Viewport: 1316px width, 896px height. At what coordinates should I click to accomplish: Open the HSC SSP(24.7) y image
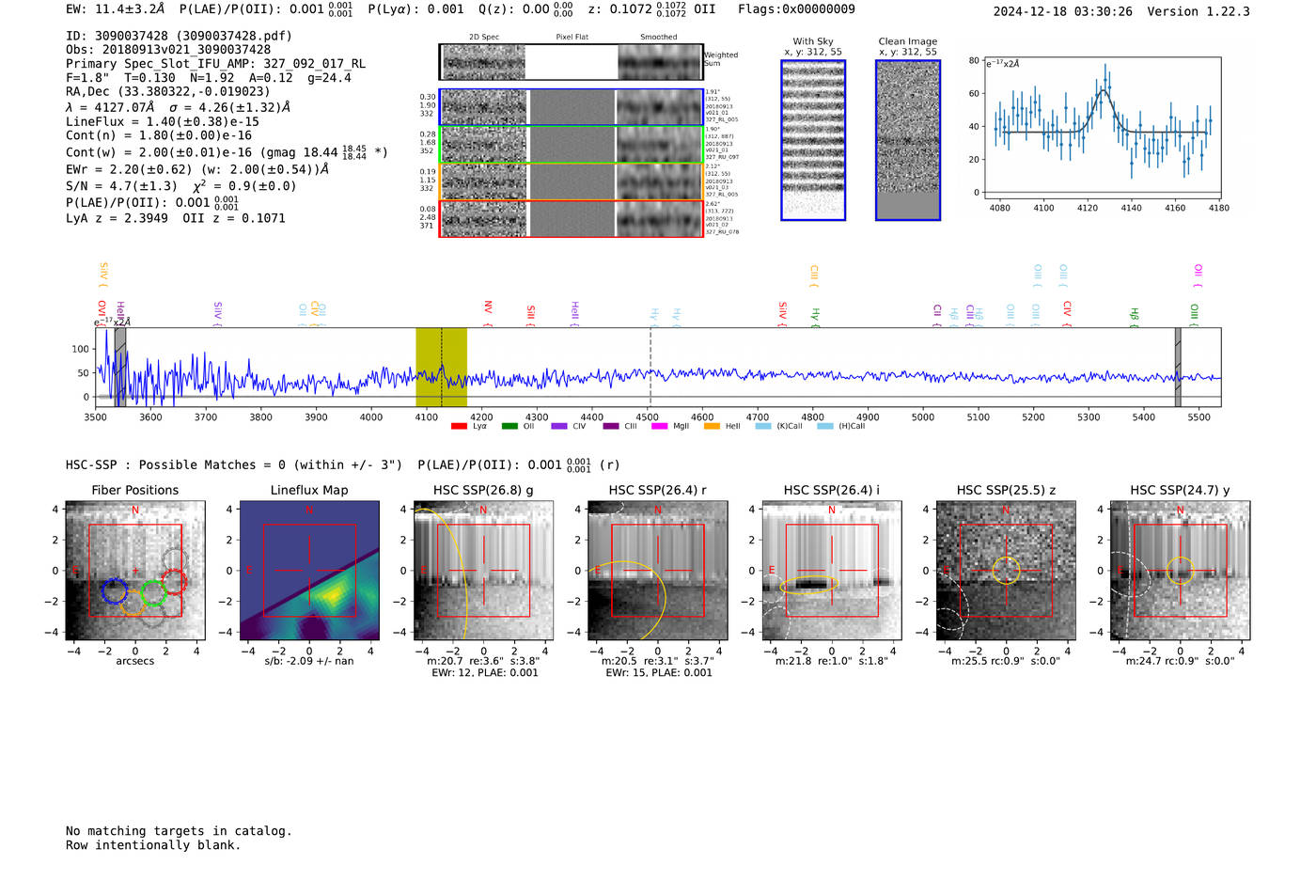(1181, 571)
